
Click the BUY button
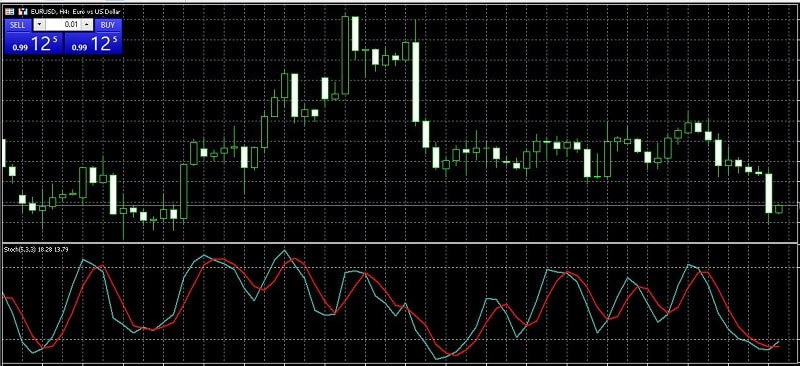point(108,25)
